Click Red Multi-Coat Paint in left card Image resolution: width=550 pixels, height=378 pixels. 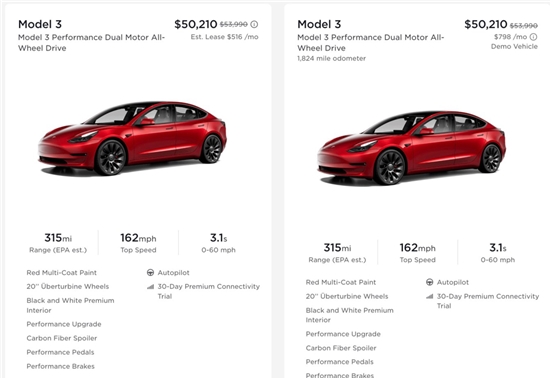tap(62, 272)
